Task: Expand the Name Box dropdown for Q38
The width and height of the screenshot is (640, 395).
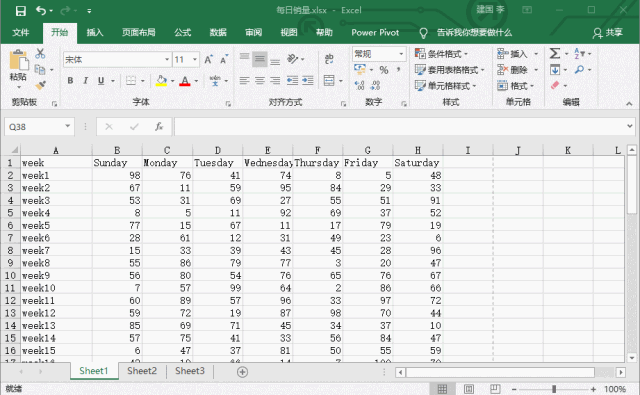Action: 67,126
